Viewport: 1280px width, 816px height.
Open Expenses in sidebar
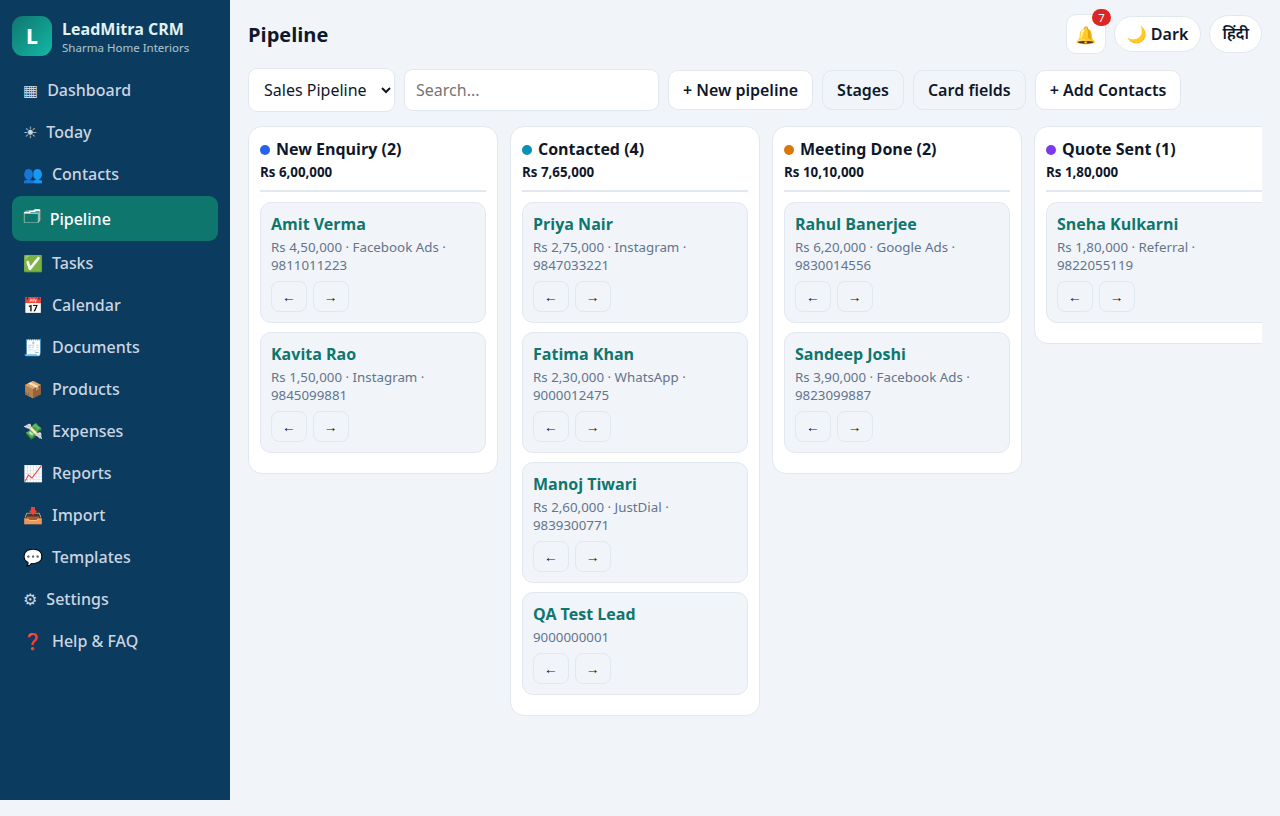tap(115, 431)
